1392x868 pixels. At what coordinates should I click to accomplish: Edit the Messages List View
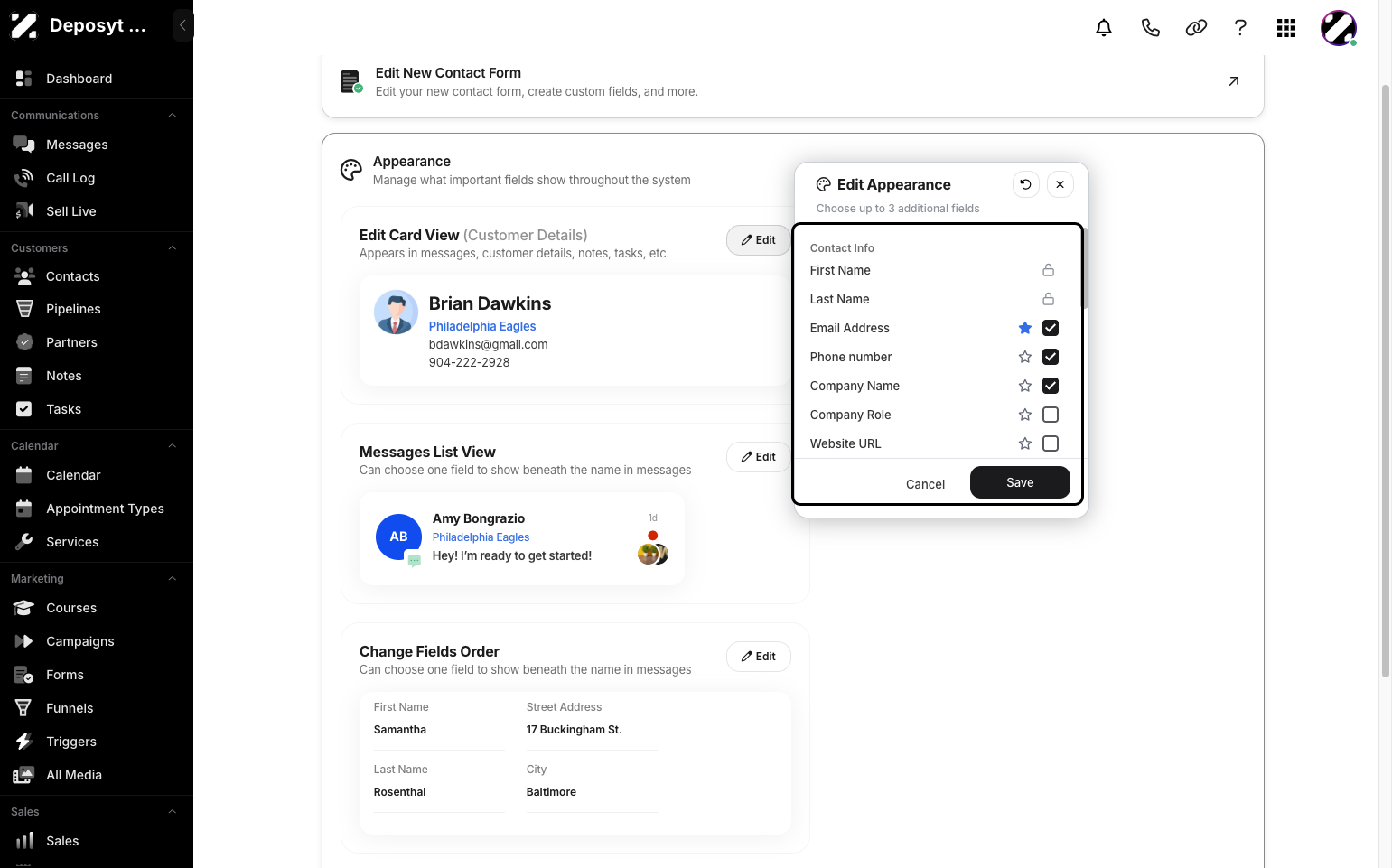(758, 457)
